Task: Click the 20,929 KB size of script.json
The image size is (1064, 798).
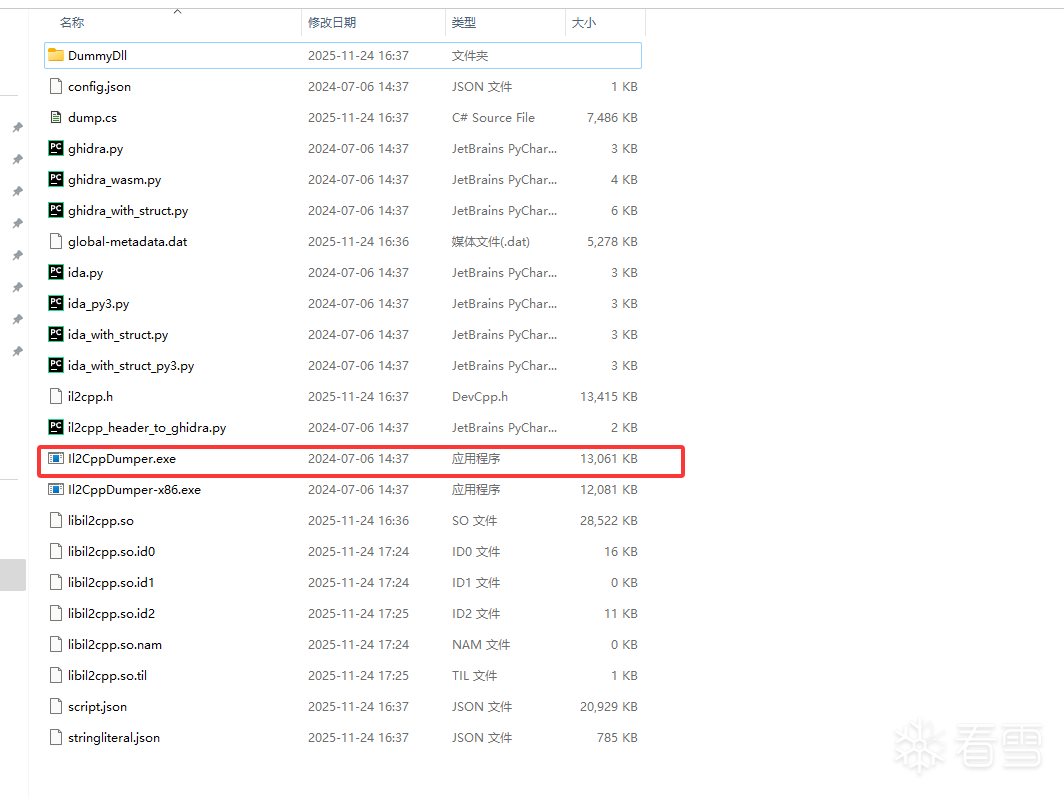Action: coord(609,706)
